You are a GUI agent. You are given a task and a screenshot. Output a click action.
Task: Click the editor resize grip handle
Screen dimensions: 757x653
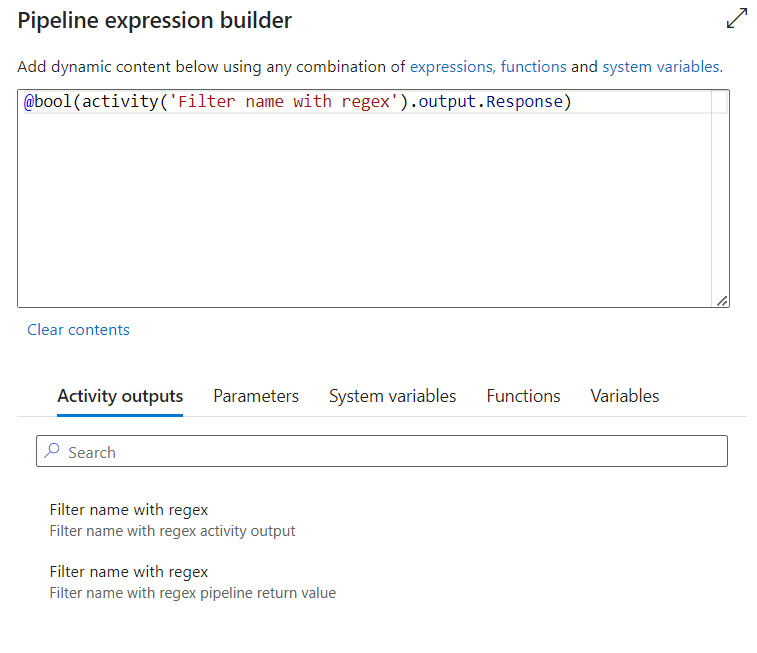722,301
